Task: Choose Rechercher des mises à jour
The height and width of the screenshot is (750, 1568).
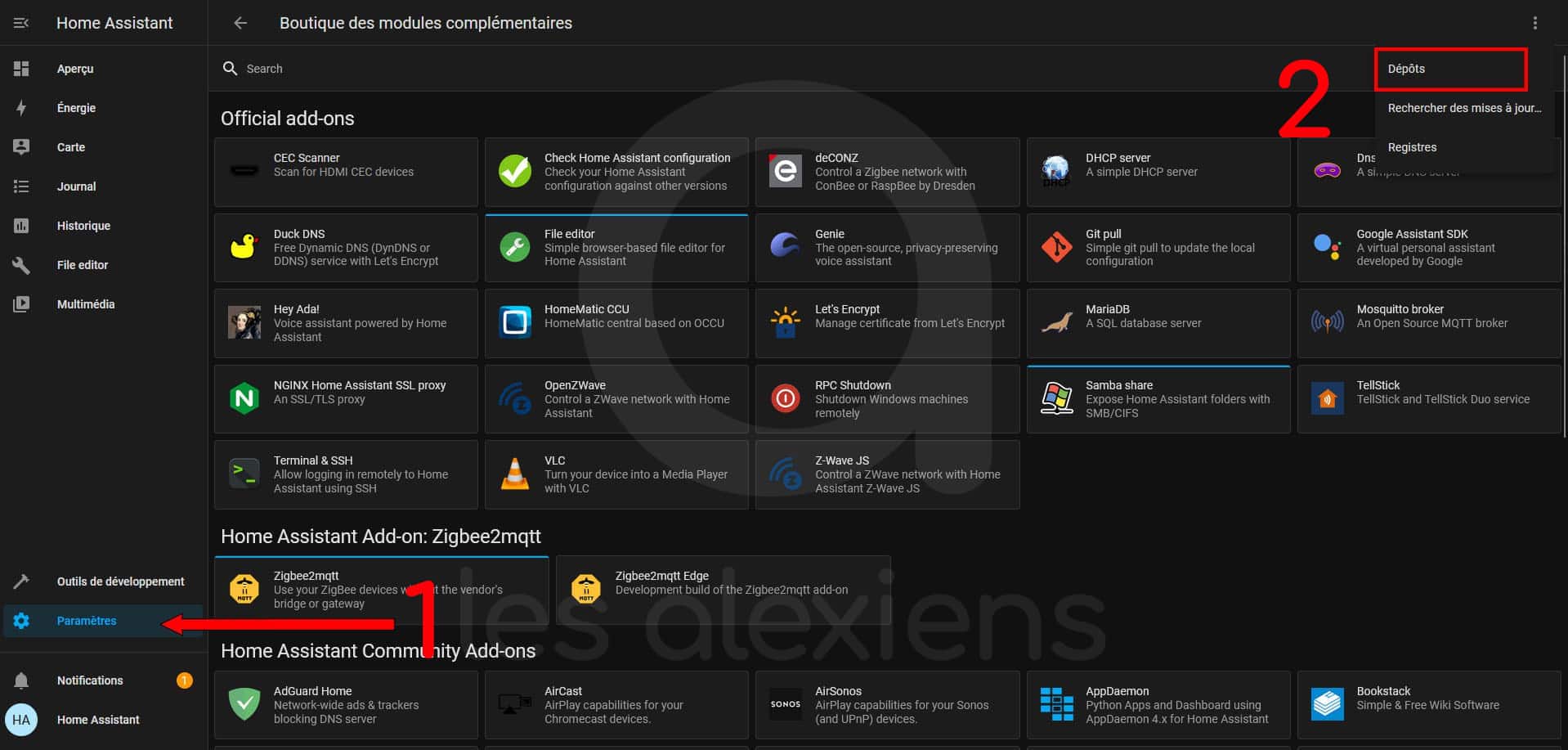Action: point(1464,108)
